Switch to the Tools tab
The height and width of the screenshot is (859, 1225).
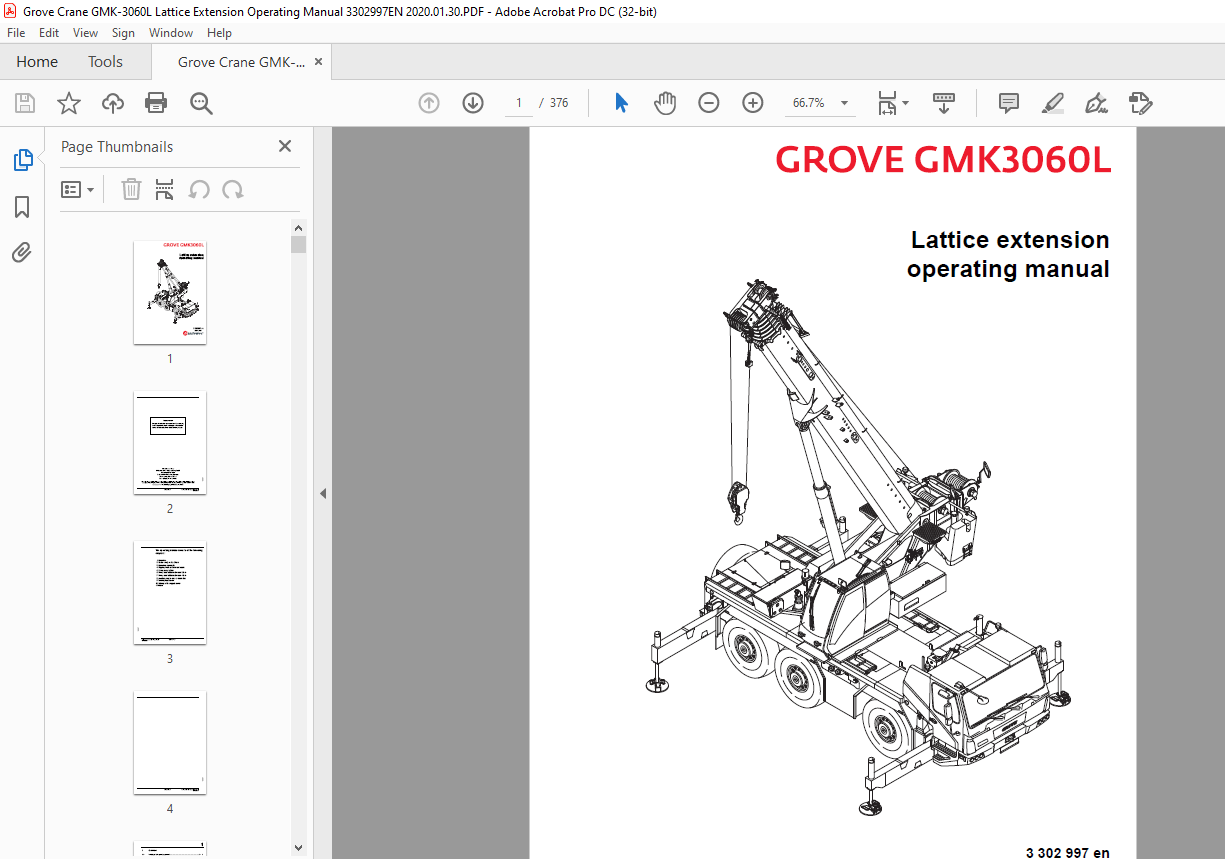(105, 62)
